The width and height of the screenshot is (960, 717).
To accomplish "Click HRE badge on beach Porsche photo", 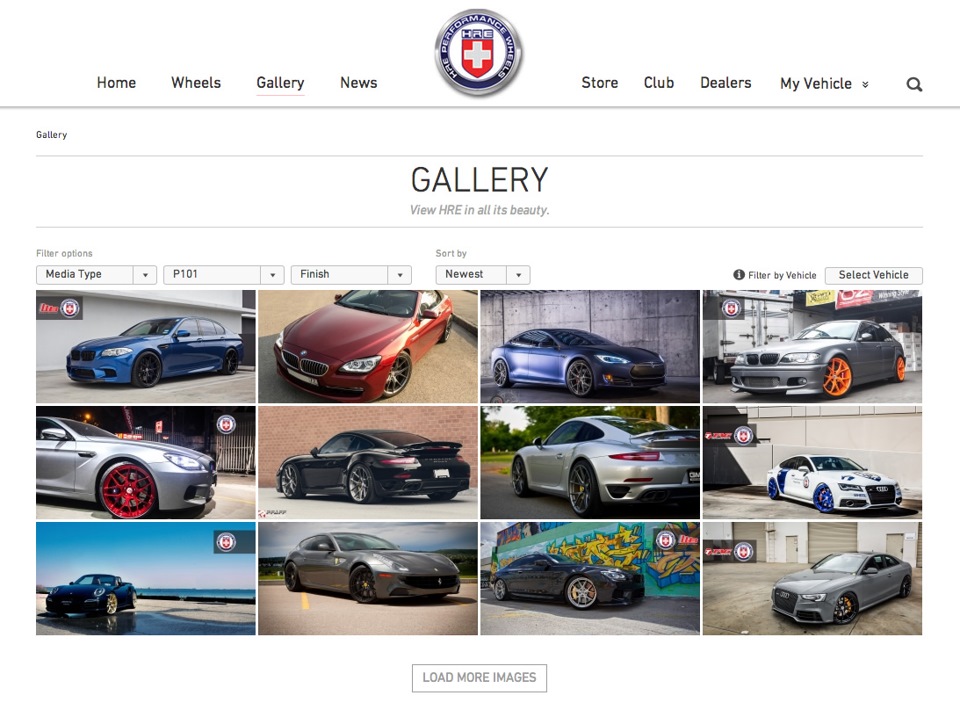I will (x=226, y=542).
